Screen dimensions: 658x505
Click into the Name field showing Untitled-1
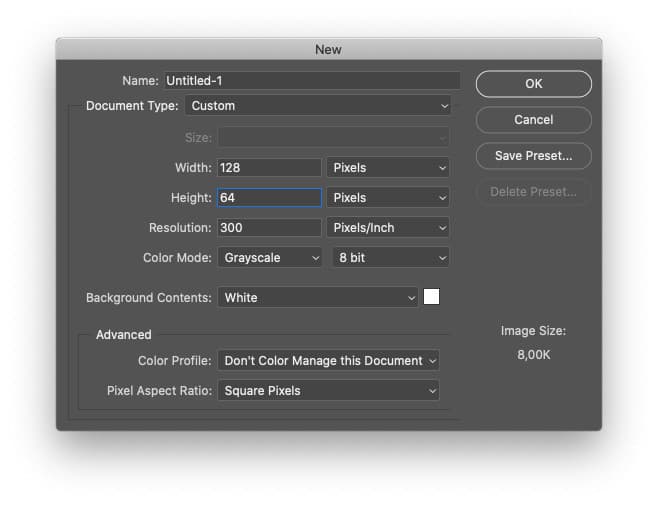312,81
